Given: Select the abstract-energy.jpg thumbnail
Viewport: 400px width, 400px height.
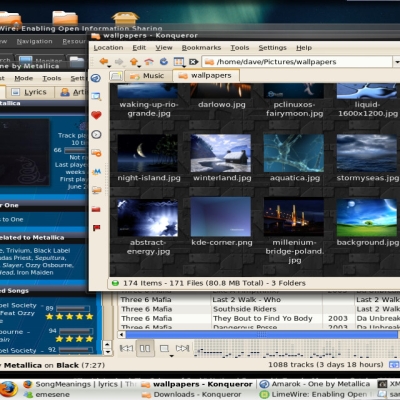Looking at the screenshot, I should [147, 218].
